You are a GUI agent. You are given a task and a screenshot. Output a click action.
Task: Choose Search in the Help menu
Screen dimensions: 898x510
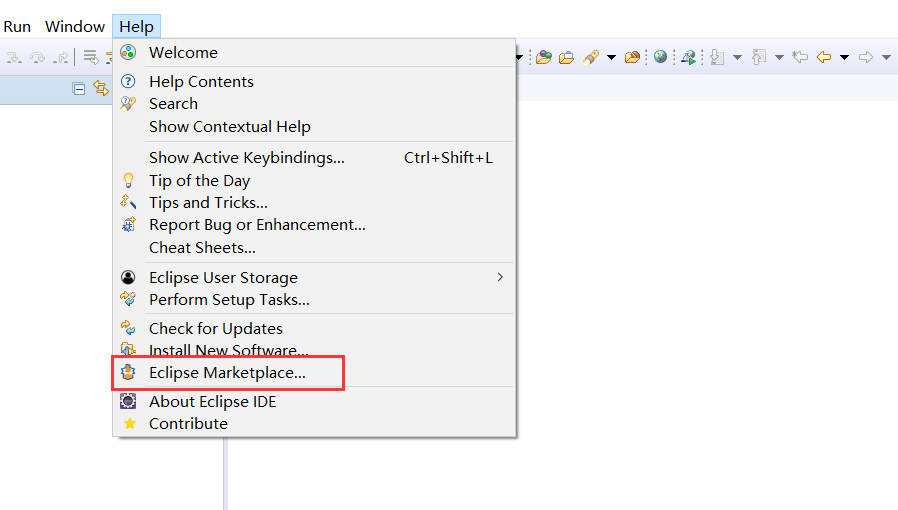(314, 104)
